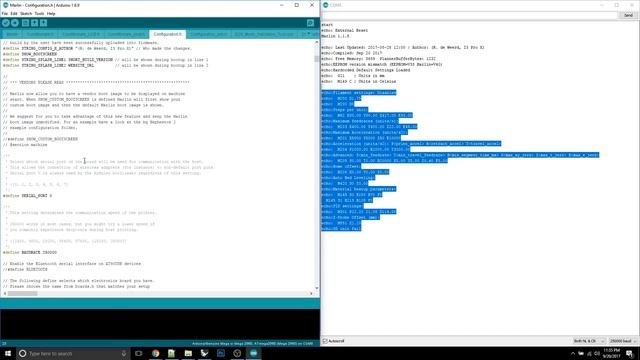Open the Tools menu
This screenshot has height=360, width=640.
pyautogui.click(x=39, y=13)
